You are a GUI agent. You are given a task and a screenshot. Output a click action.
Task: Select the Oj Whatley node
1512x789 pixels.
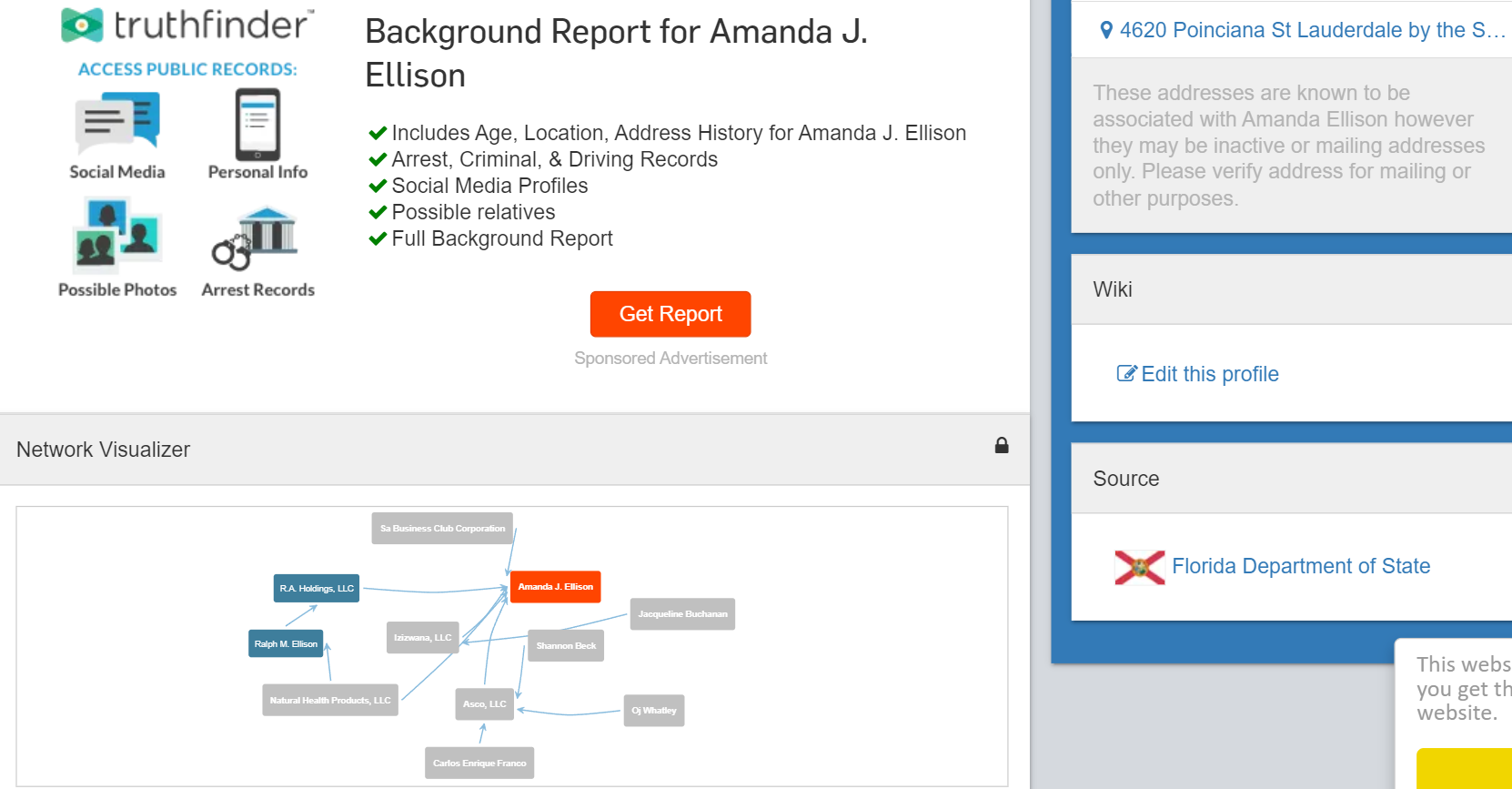point(654,711)
